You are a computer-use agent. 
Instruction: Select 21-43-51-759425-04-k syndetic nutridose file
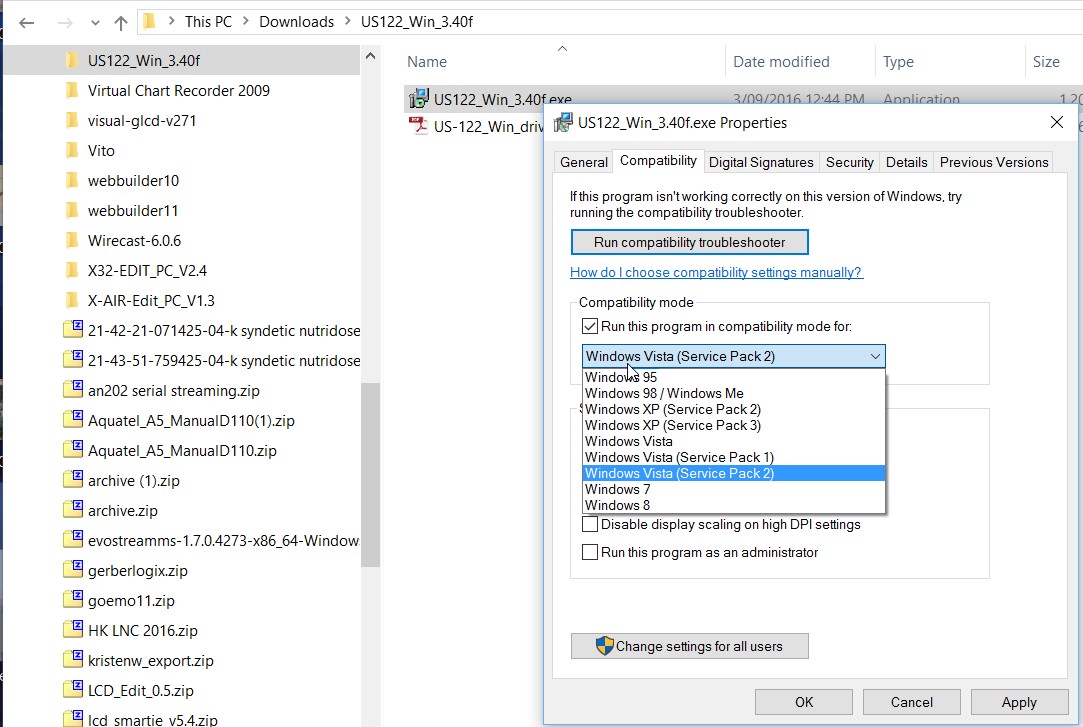coord(211,360)
